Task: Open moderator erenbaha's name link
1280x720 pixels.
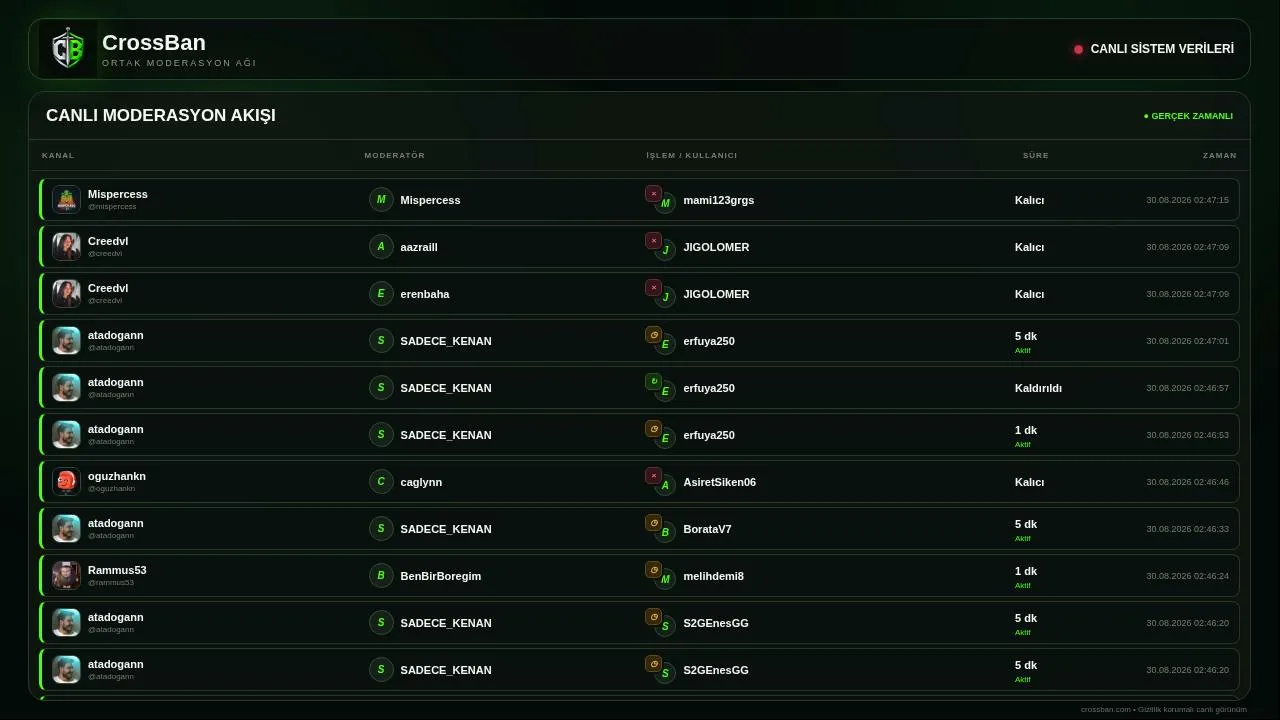Action: click(x=425, y=294)
